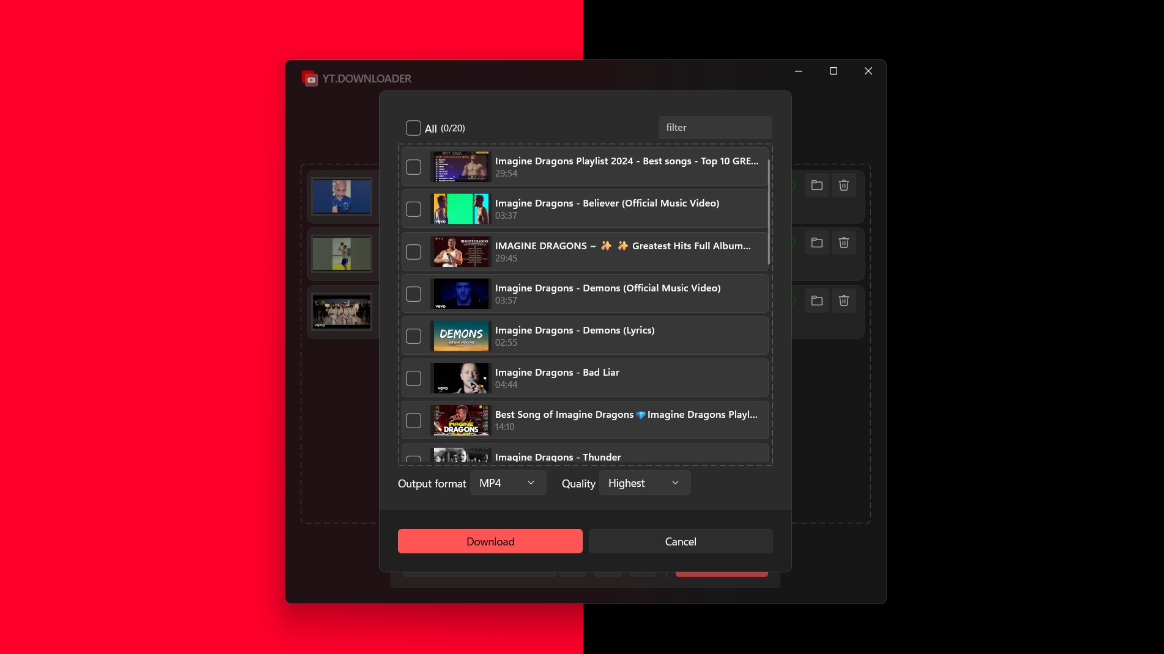Tick the Believer (Official Music Video) checkbox
Viewport: 1164px width, 654px height.
click(413, 209)
